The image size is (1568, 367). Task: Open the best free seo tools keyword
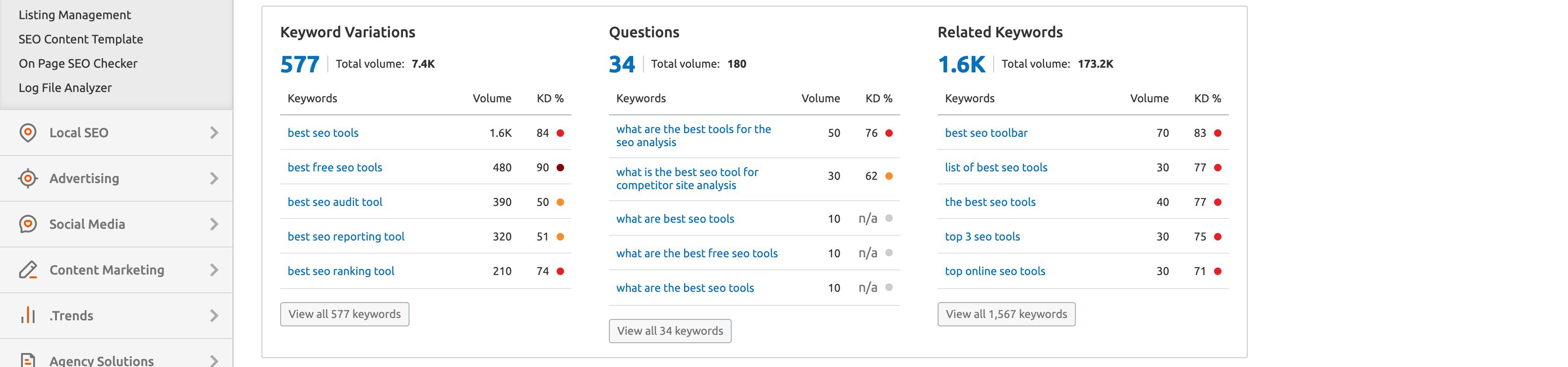tap(335, 167)
